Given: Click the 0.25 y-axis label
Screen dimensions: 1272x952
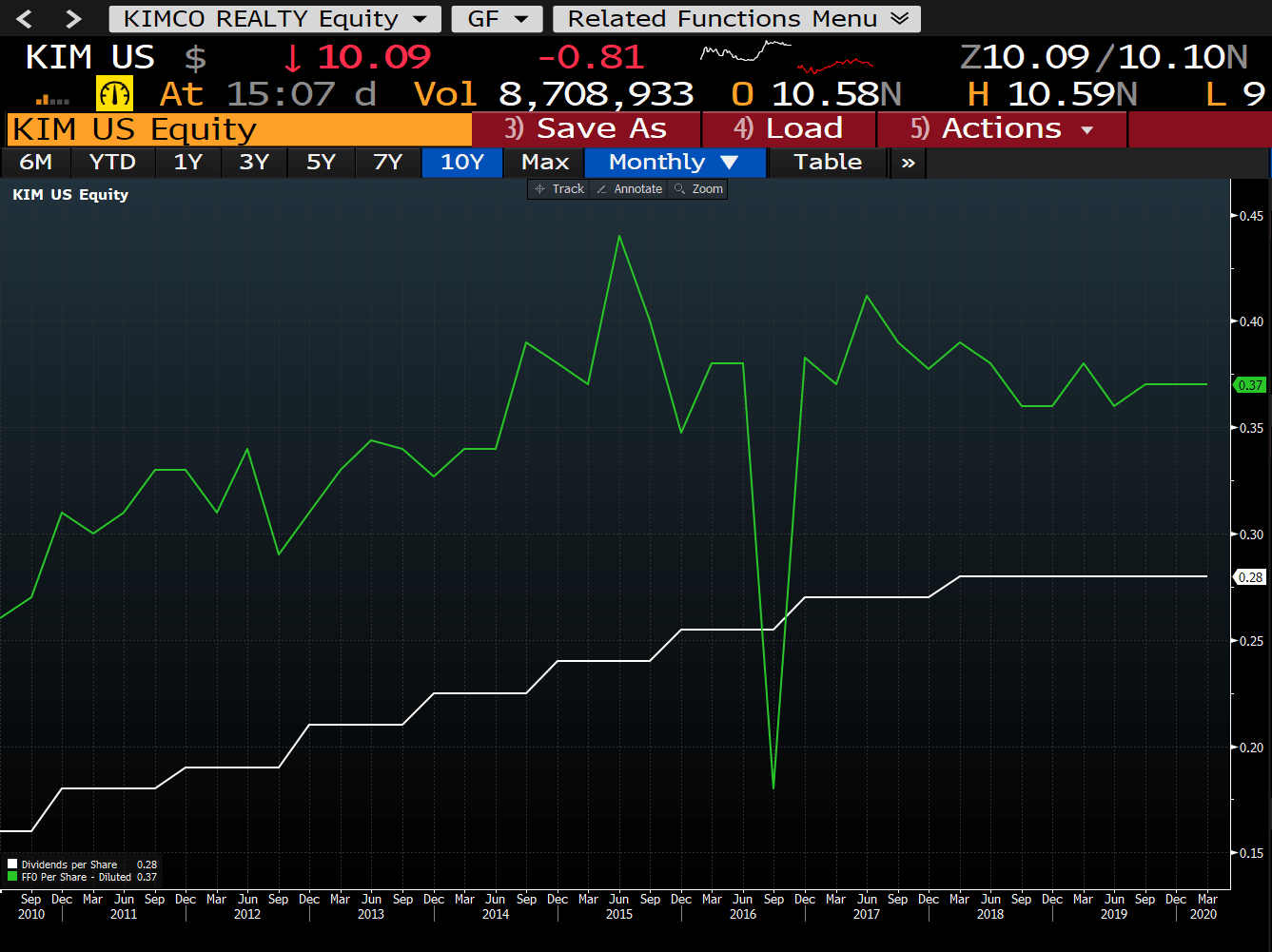Looking at the screenshot, I should 1252,641.
